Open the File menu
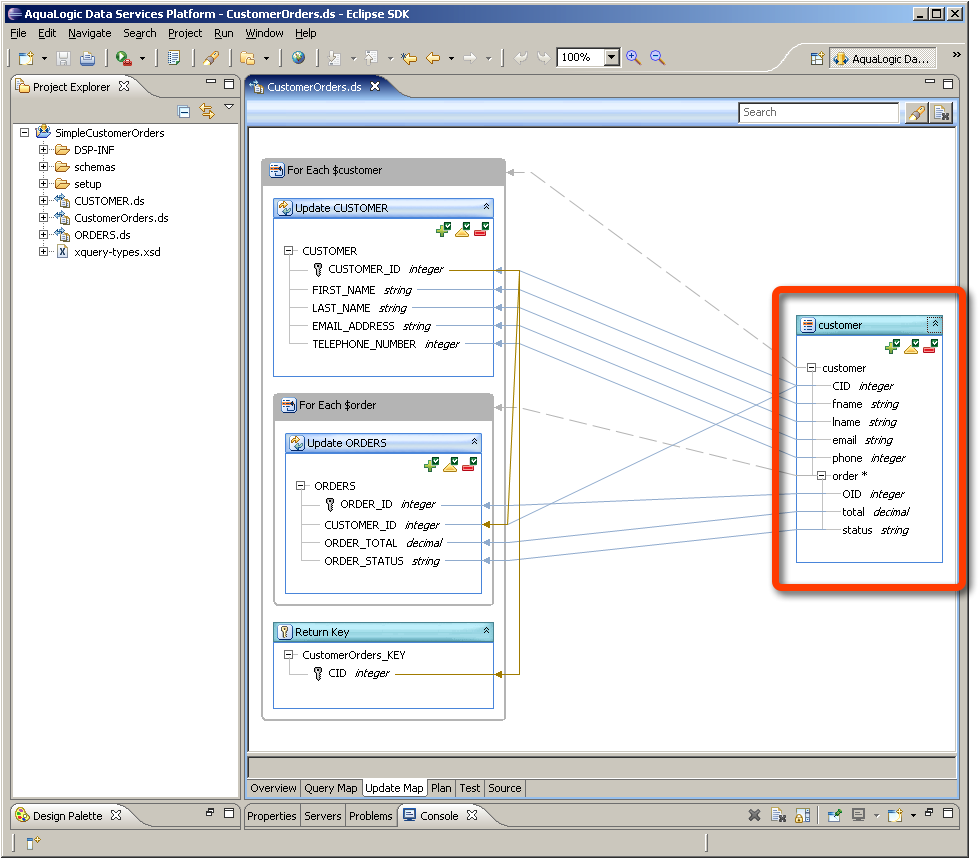 [x=18, y=33]
